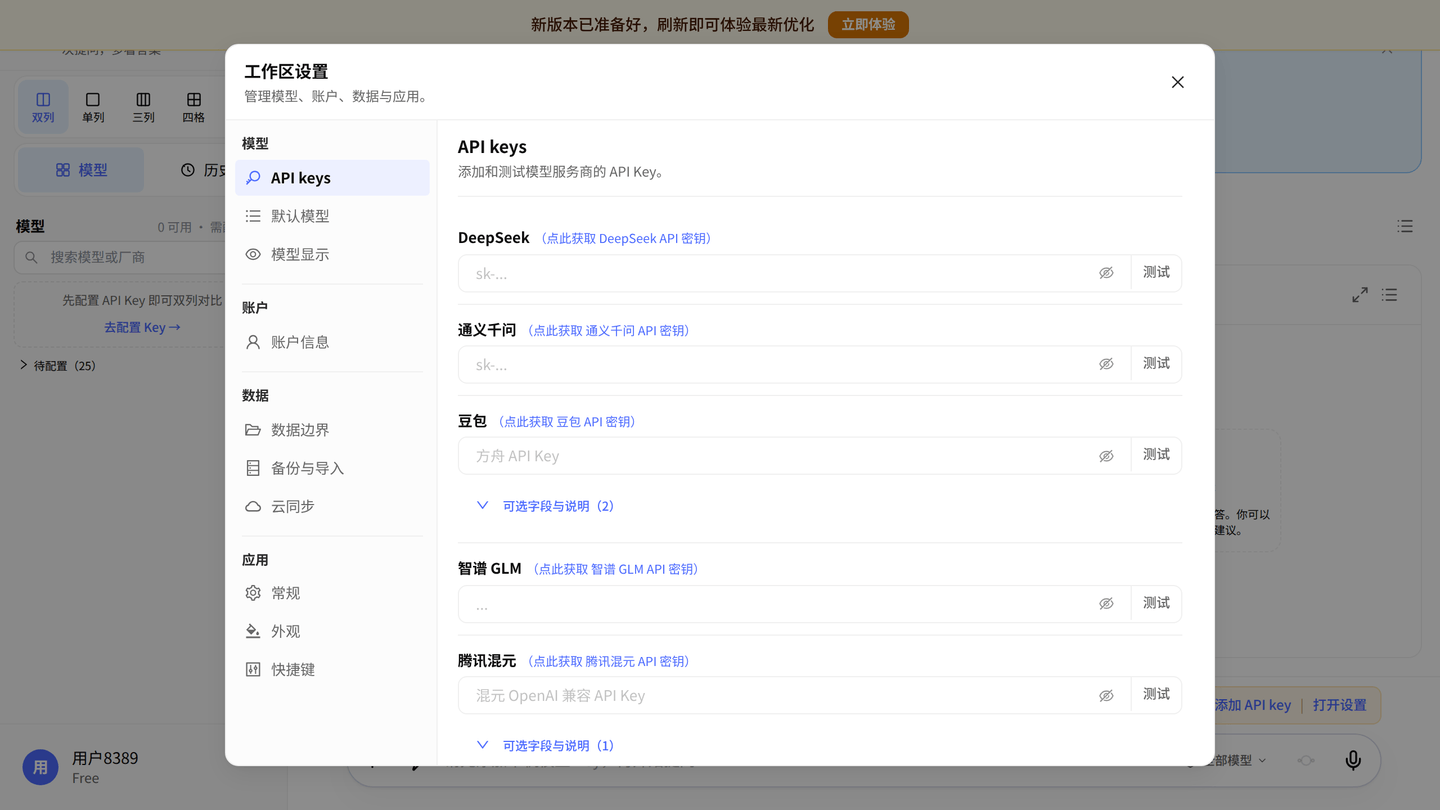Screen dimensions: 1440x810
Task: Switch to 三列 layout
Action: click(x=143, y=107)
